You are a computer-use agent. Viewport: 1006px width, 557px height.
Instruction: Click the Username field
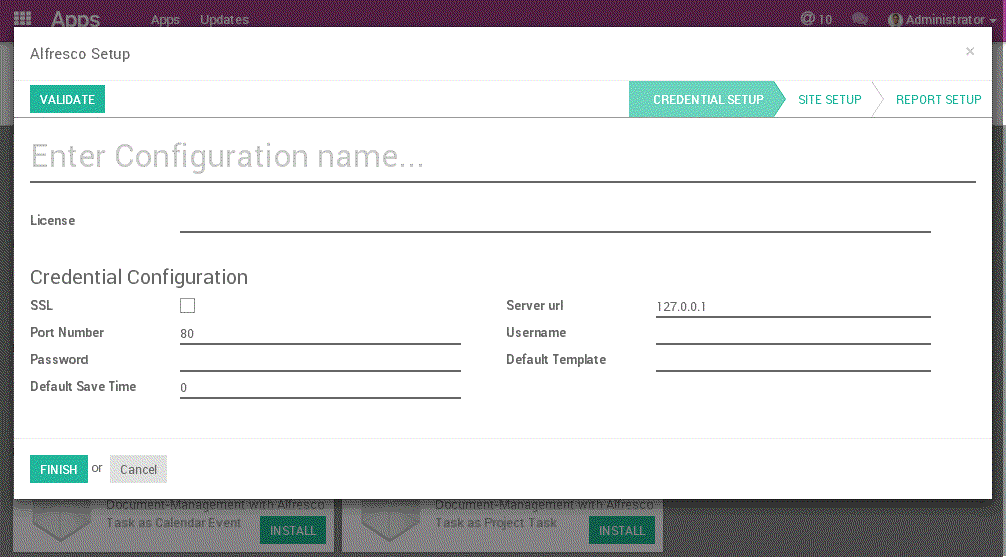click(793, 334)
